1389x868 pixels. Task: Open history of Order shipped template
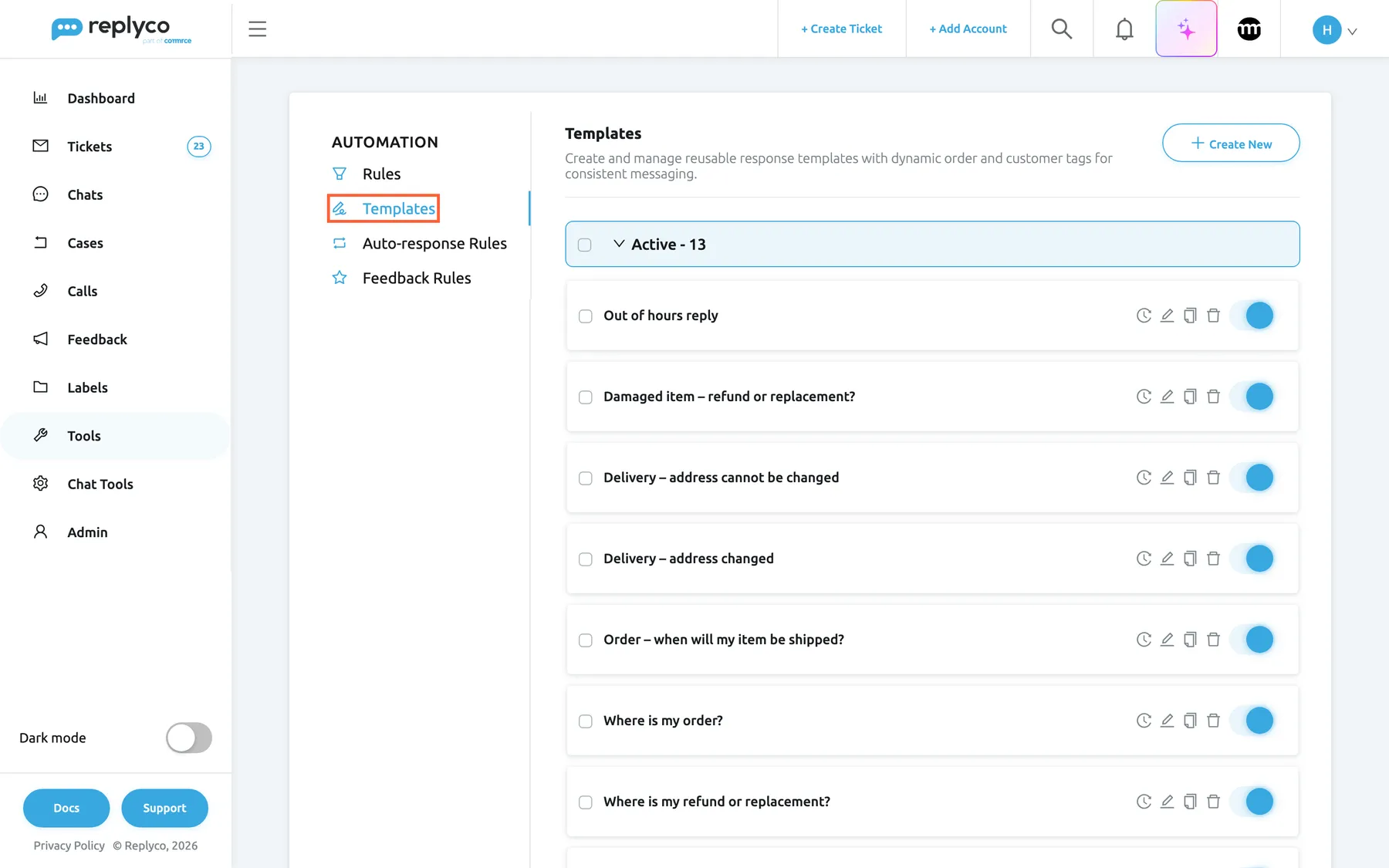[x=1144, y=640]
